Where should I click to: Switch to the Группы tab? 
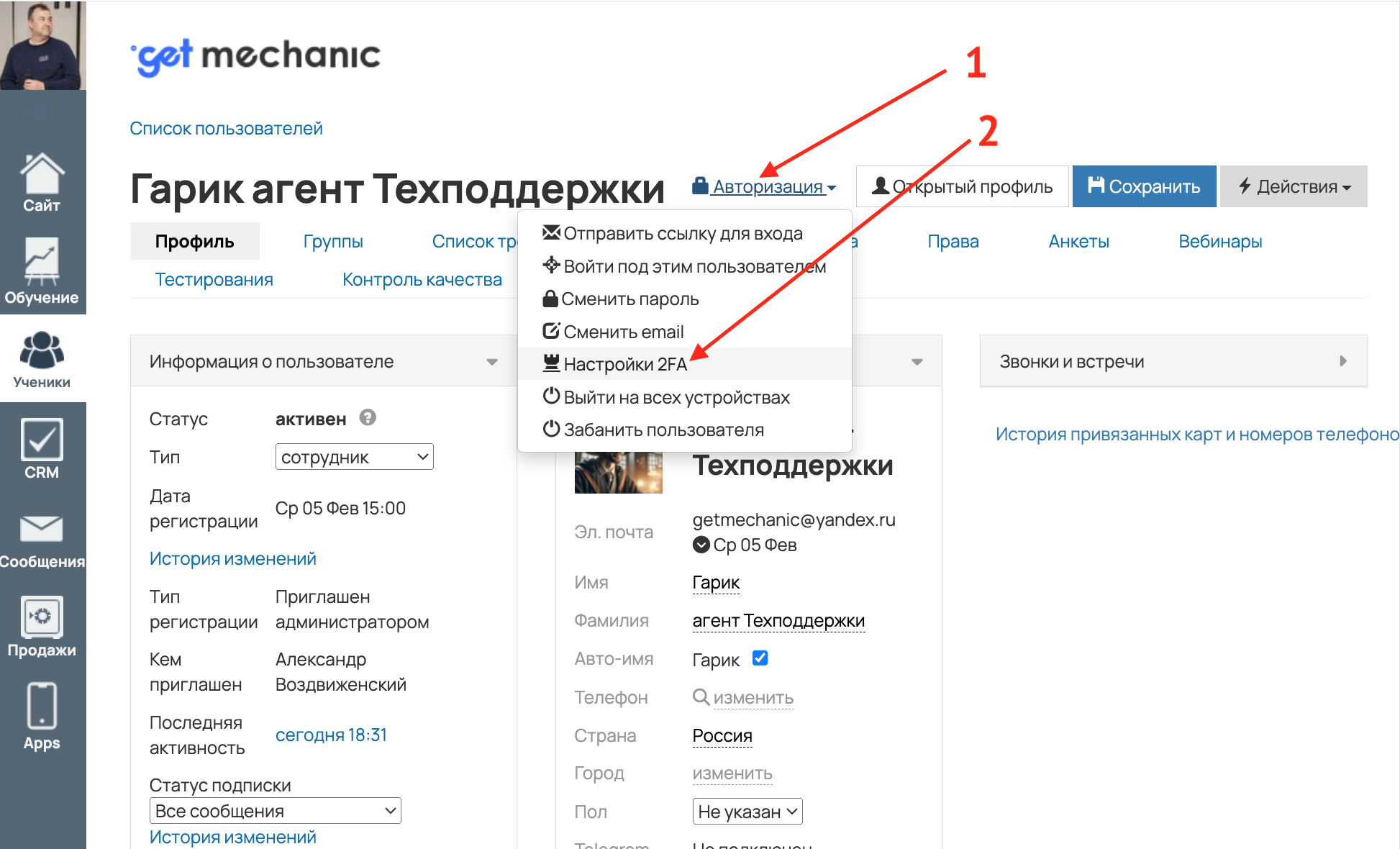point(333,242)
